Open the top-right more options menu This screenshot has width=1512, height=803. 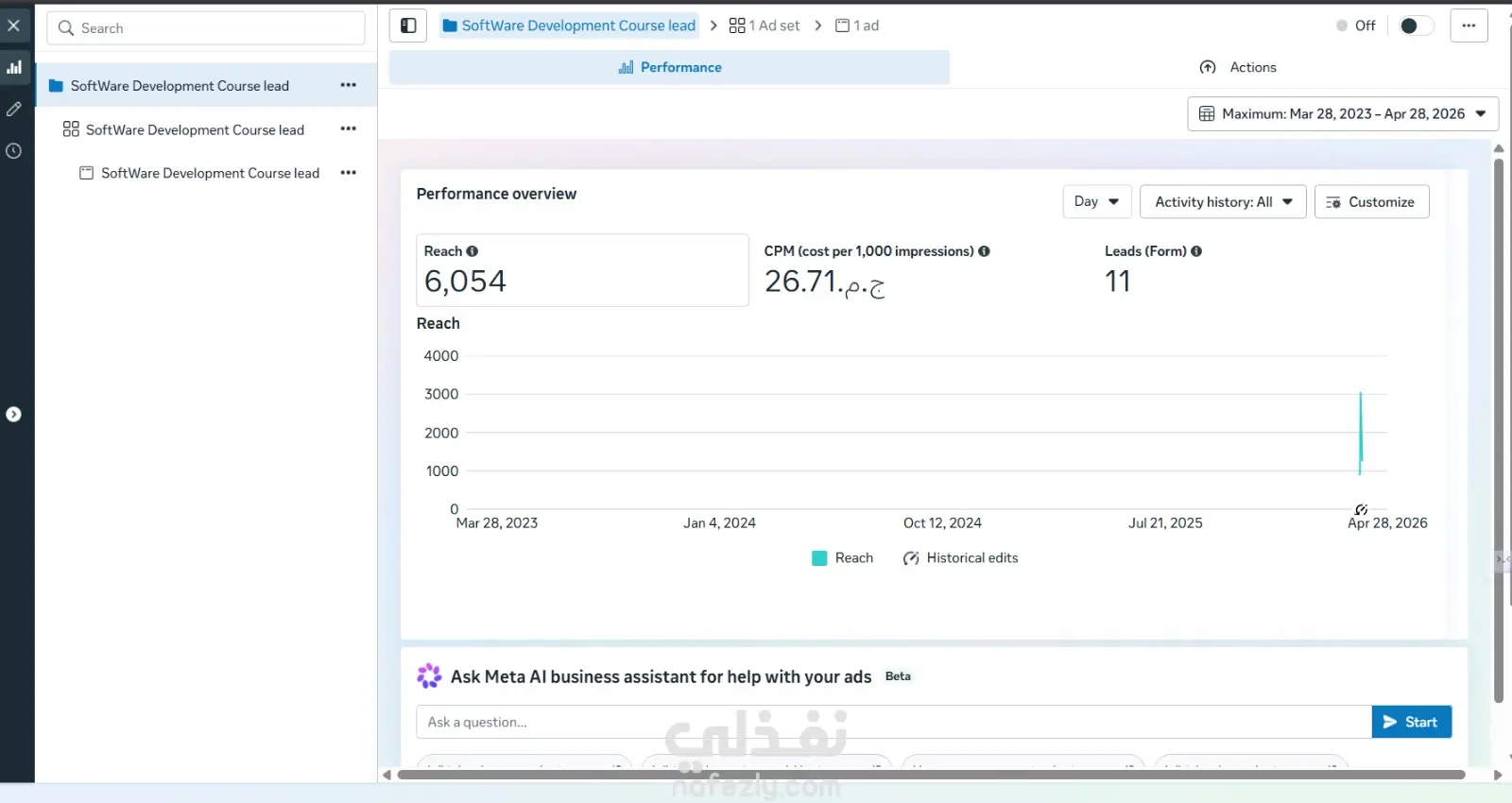pos(1469,26)
